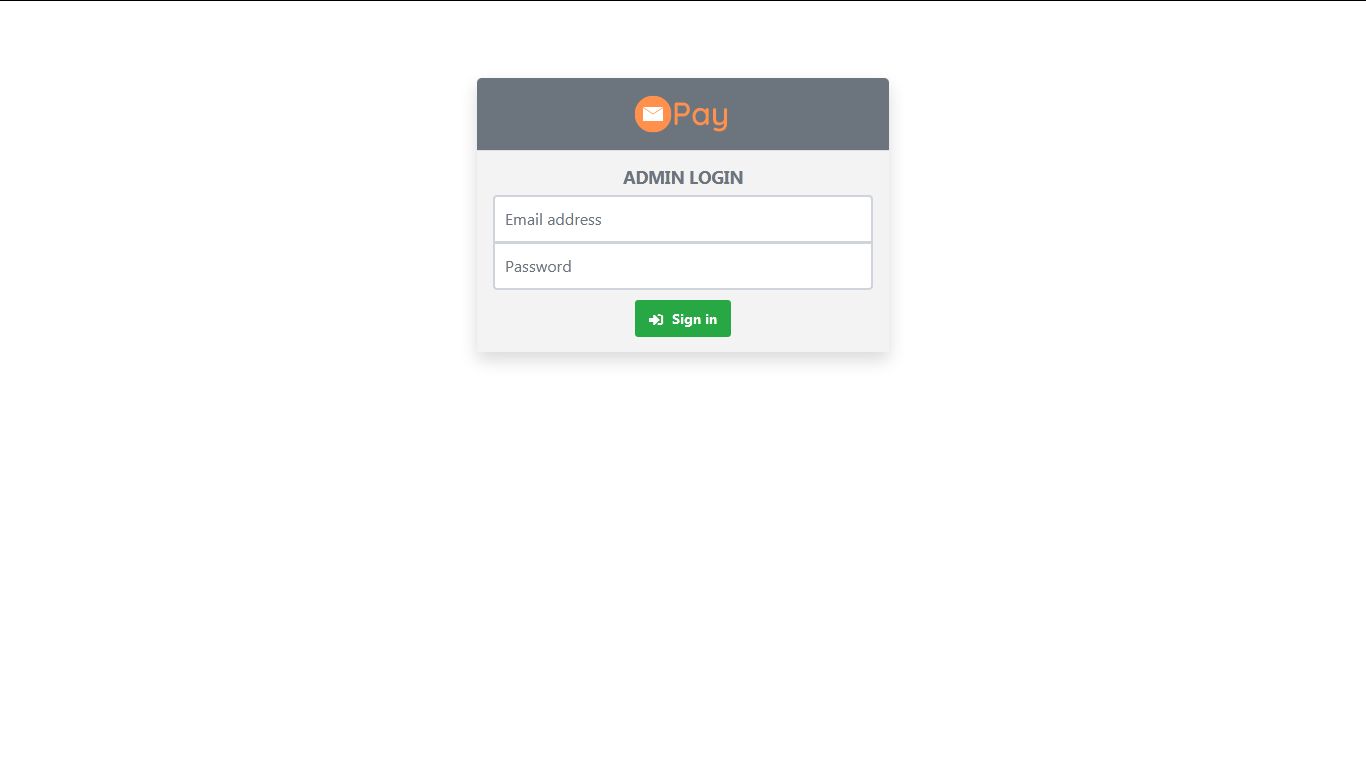Click the gray header banner right of the Pay text
The image size is (1366, 768).
click(809, 114)
